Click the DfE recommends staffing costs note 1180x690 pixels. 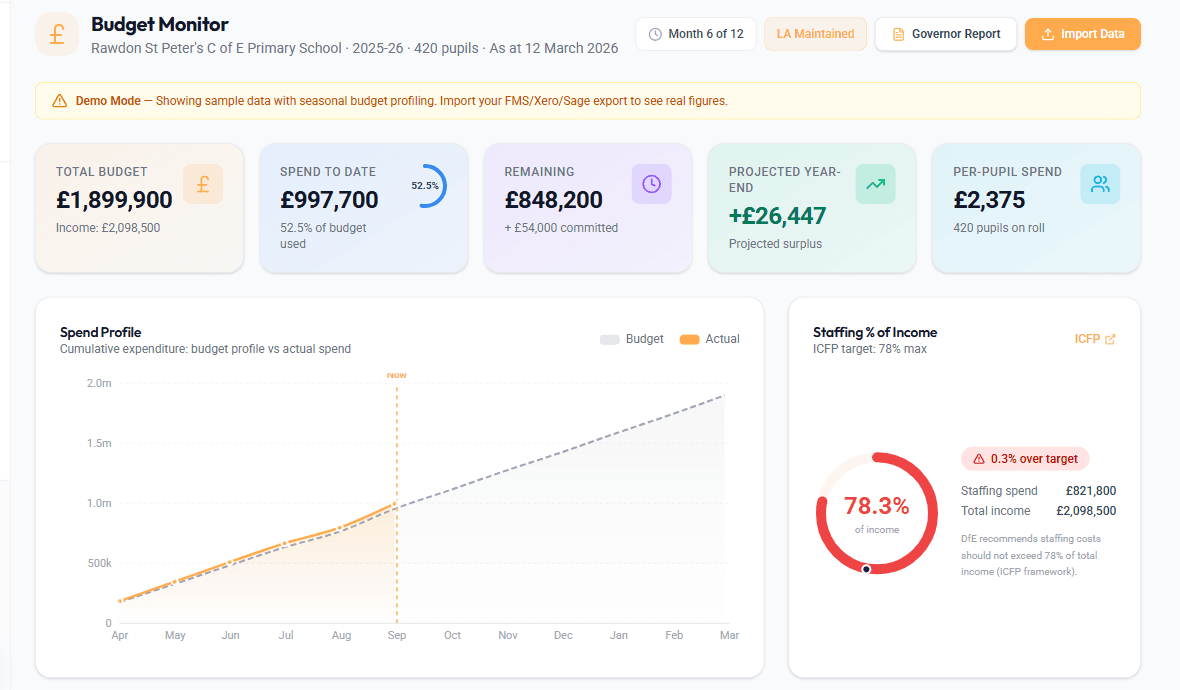click(x=1031, y=555)
